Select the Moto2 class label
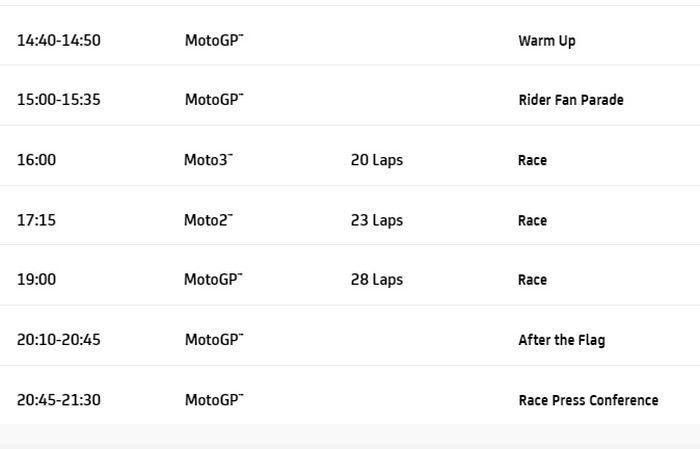Viewport: 700px width, 449px height. [208, 220]
